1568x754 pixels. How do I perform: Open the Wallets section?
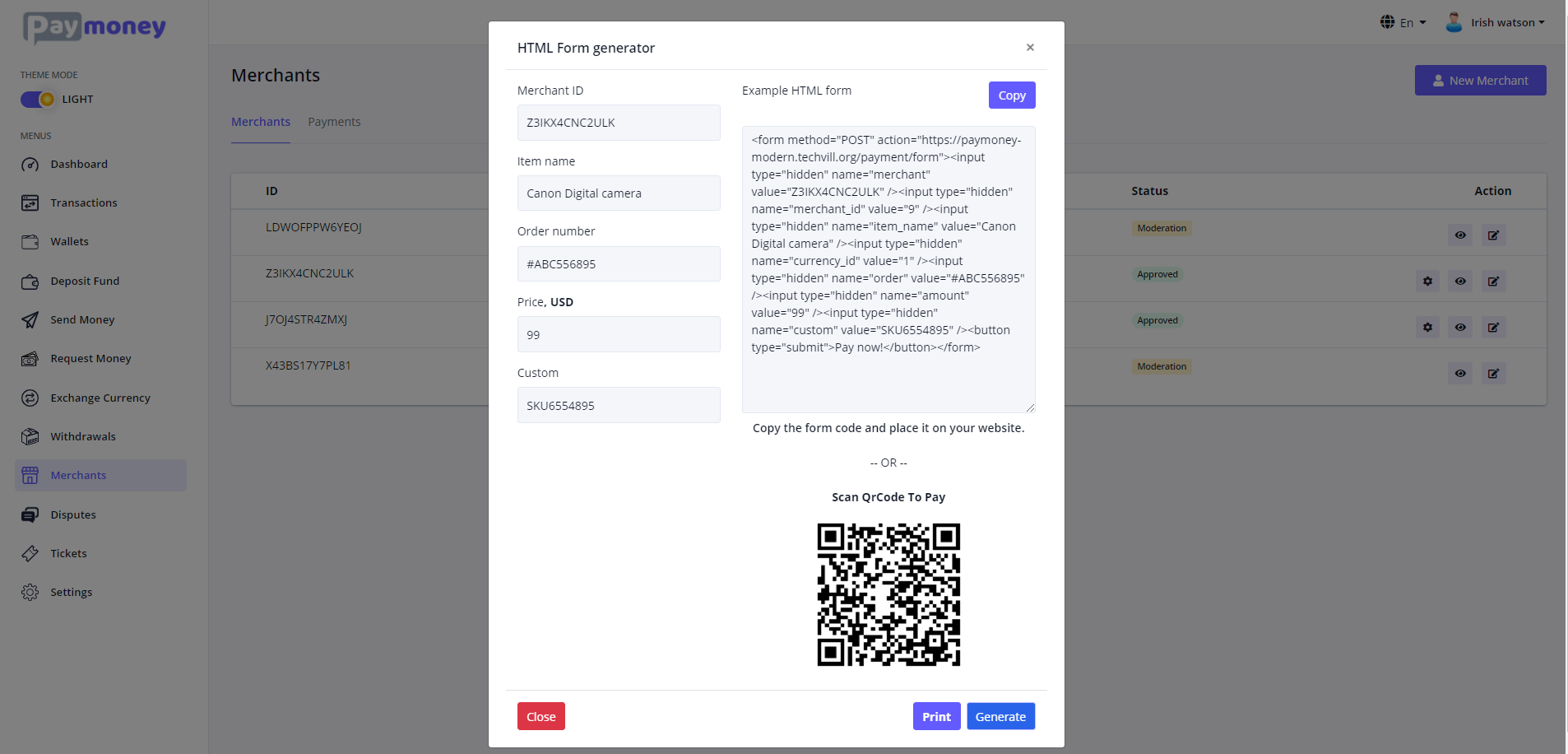tap(70, 241)
